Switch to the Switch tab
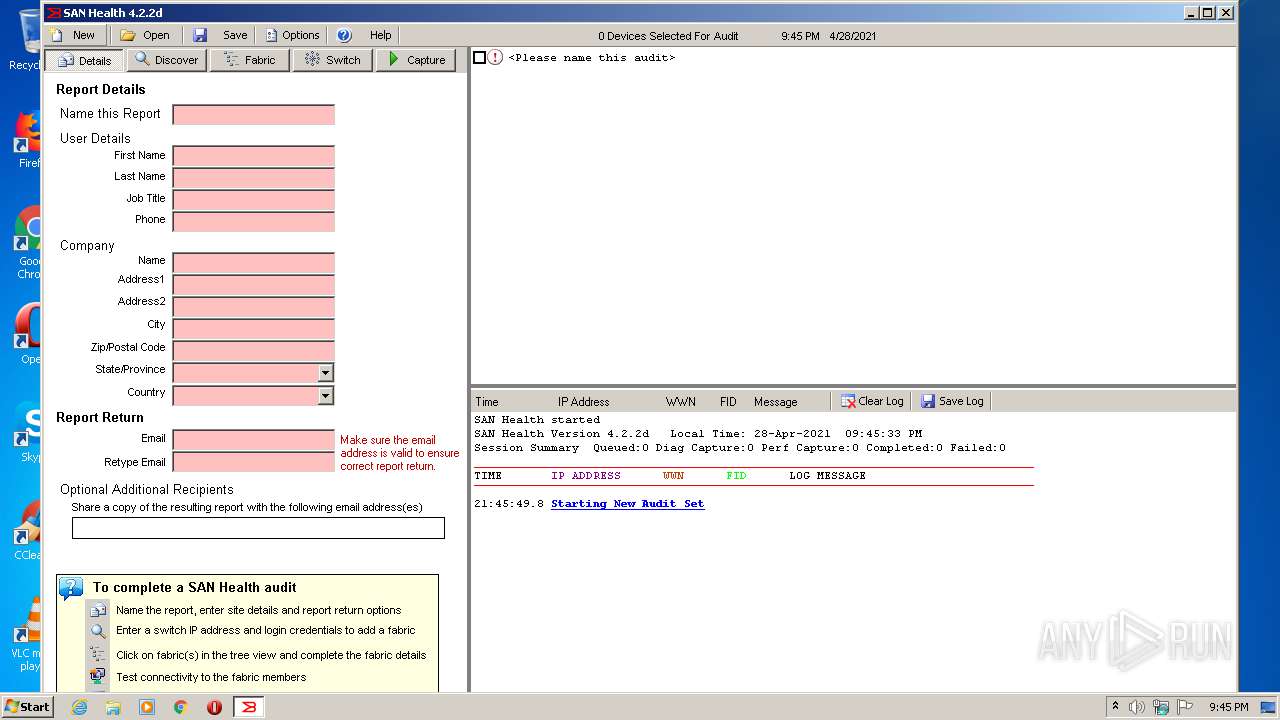Image resolution: width=1280 pixels, height=720 pixels. (x=332, y=60)
